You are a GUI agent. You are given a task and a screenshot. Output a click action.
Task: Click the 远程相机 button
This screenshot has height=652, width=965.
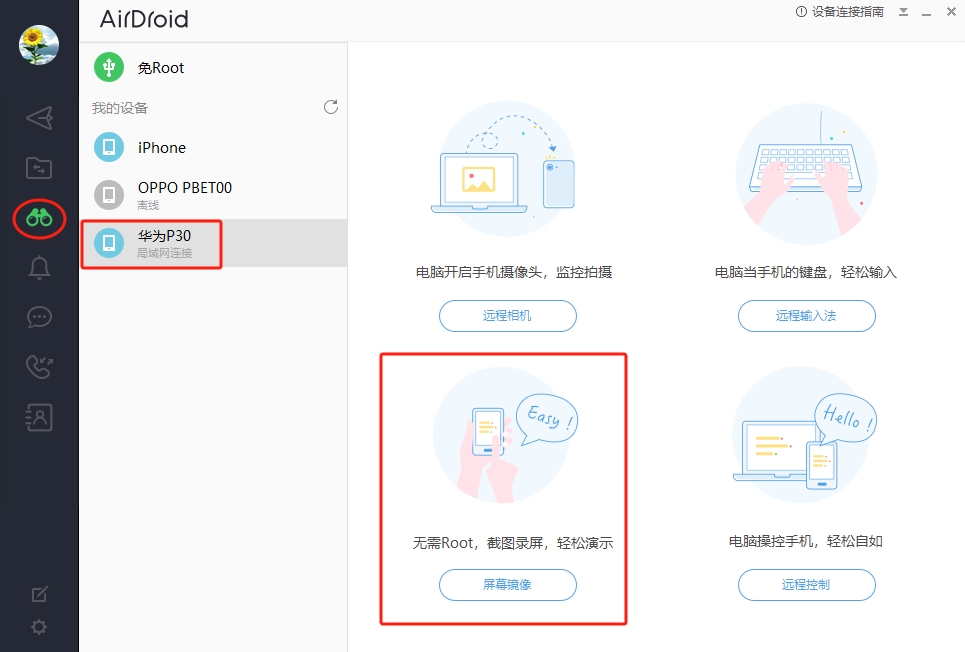click(508, 316)
